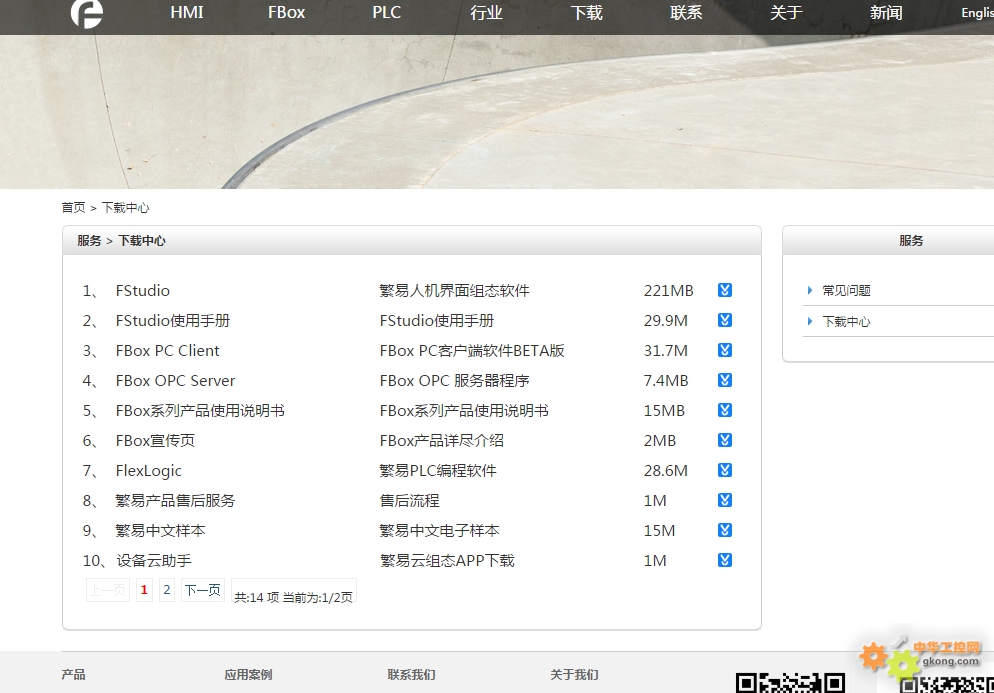
Task: Click the download icon for 繁易产品售后服务
Action: pyautogui.click(x=725, y=500)
